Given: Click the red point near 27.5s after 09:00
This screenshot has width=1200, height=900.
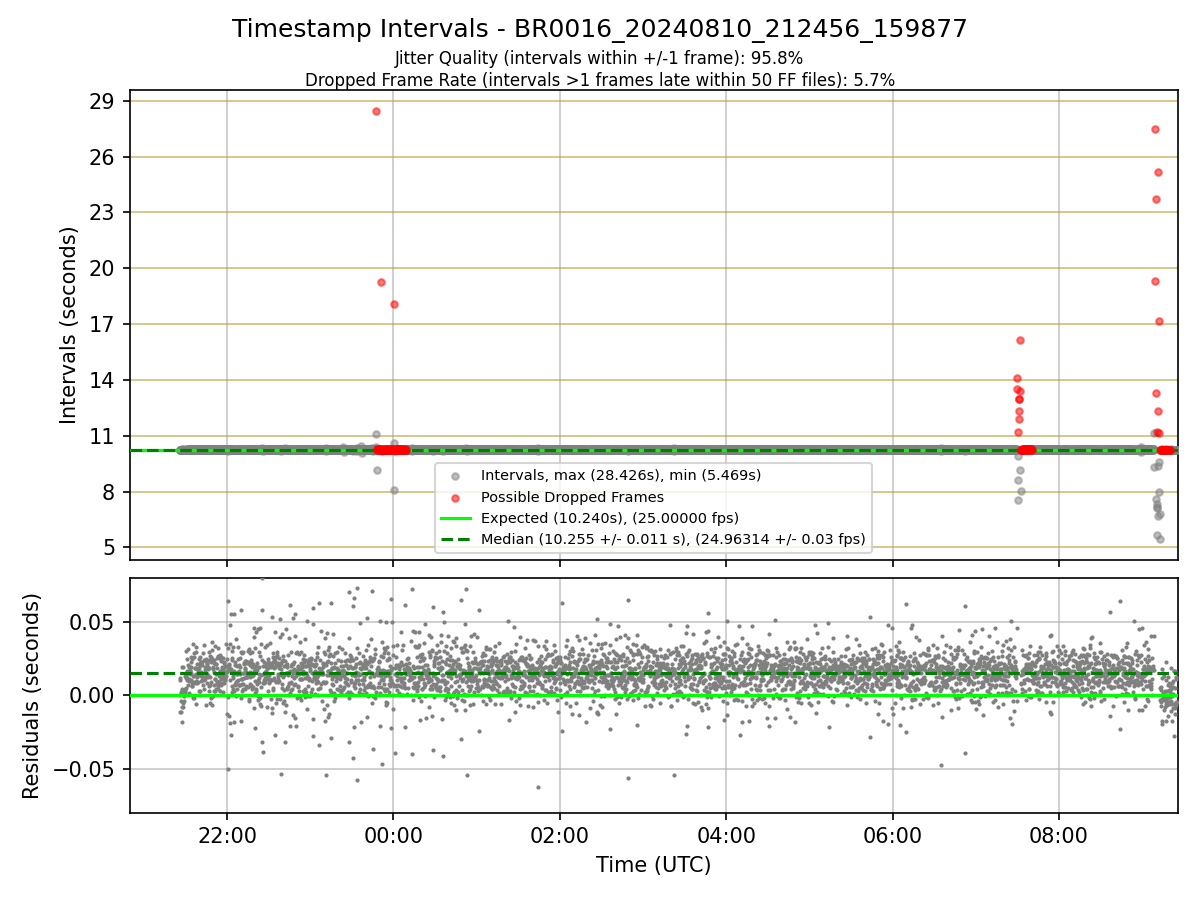Looking at the screenshot, I should click(x=1155, y=129).
